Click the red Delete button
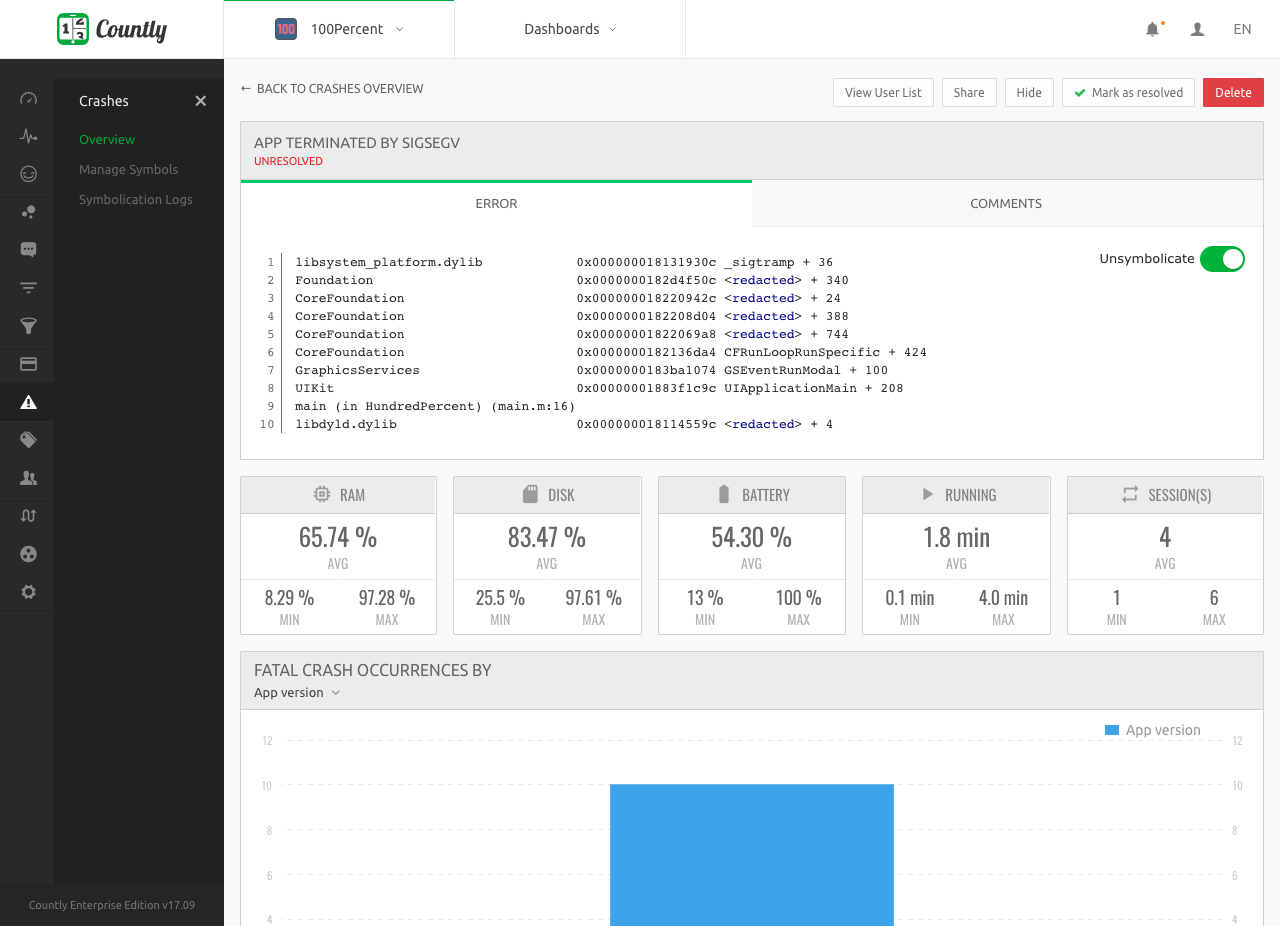The height and width of the screenshot is (926, 1280). [1233, 93]
